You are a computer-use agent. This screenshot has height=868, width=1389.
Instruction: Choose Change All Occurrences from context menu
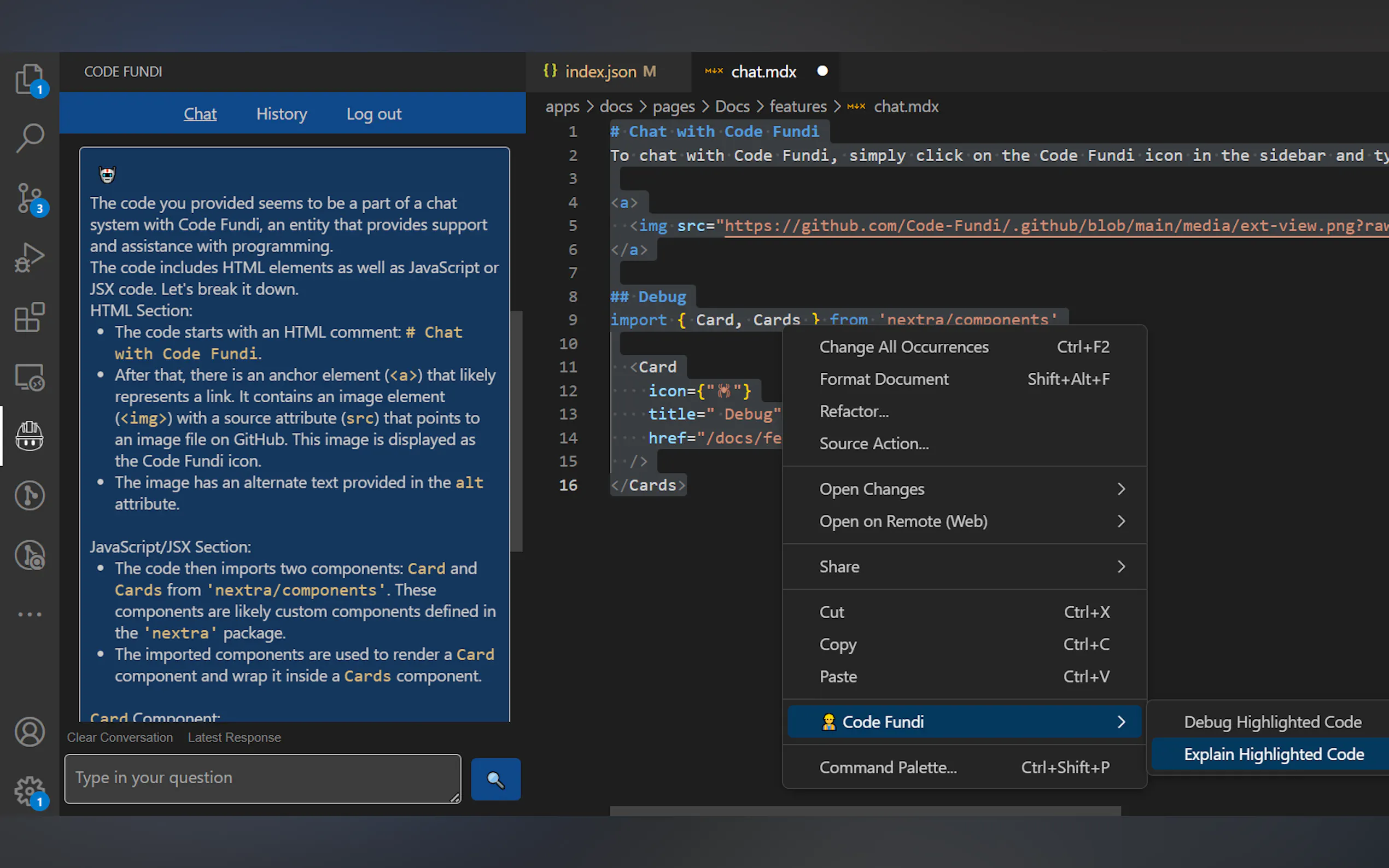point(964,347)
